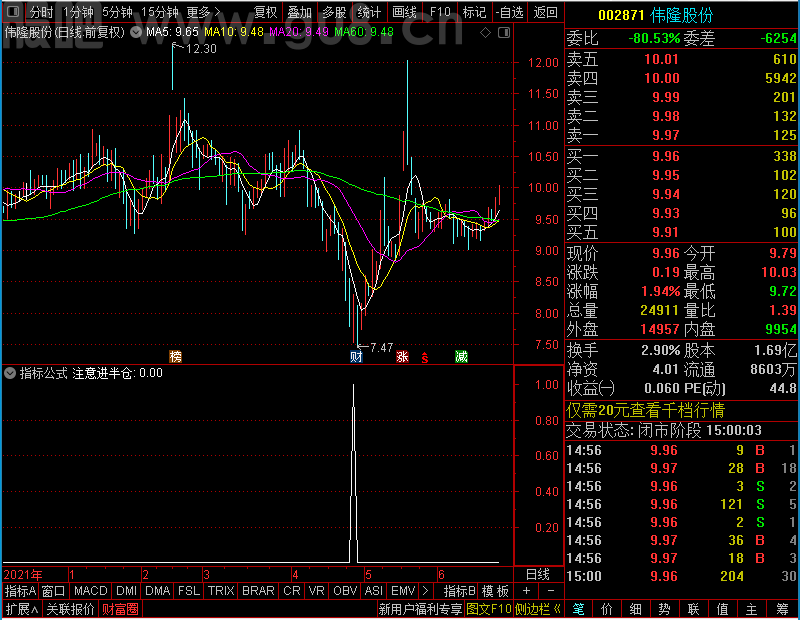The width and height of the screenshot is (800, 620).
Task: Click the minus zoom button on indicator bar
Action: tap(551, 591)
